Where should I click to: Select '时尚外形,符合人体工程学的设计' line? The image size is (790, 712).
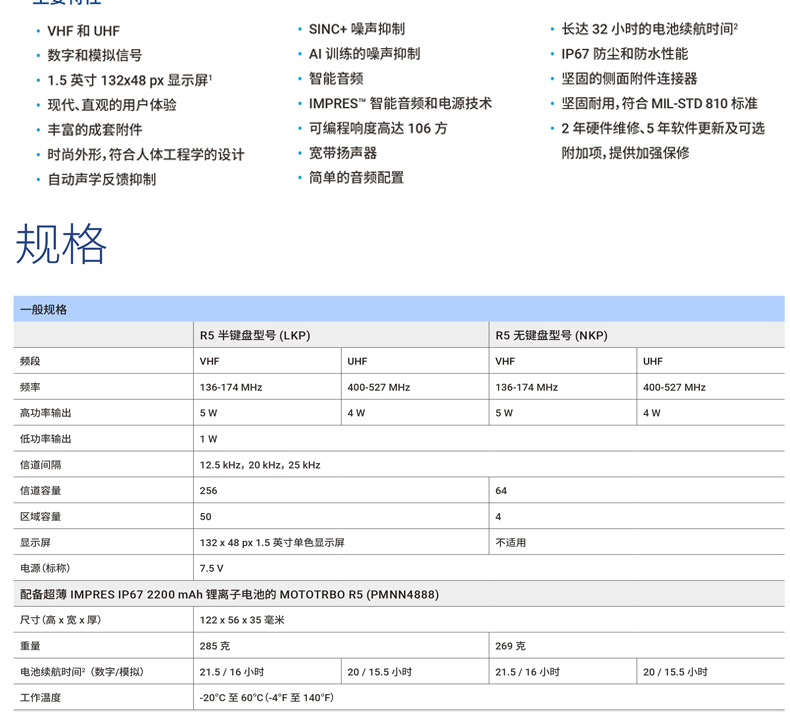146,155
